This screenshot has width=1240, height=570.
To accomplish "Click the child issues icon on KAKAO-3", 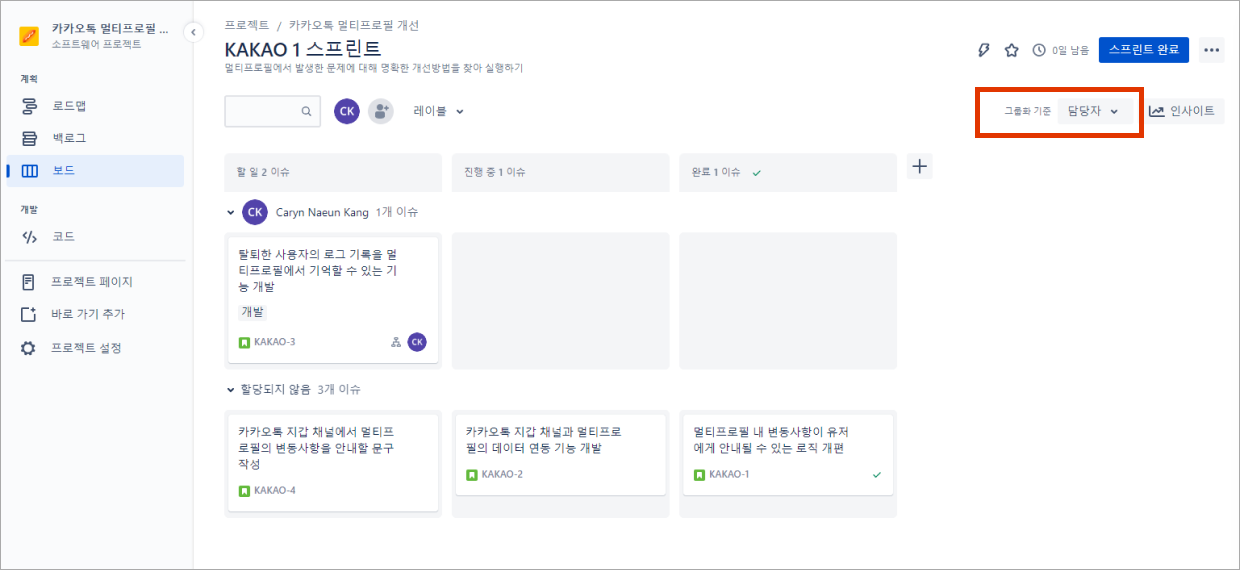I will [x=396, y=342].
